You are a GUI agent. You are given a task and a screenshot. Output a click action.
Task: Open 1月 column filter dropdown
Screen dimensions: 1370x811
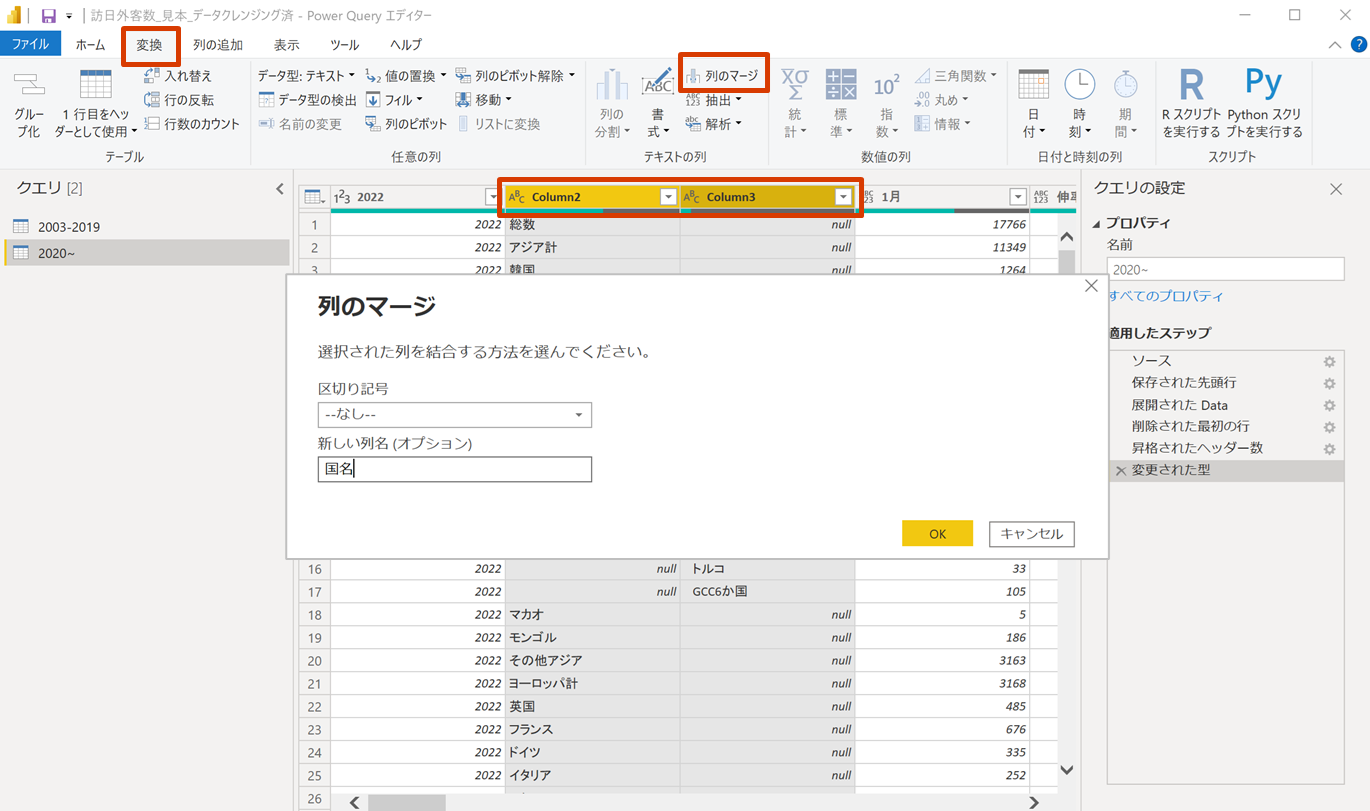[1018, 197]
